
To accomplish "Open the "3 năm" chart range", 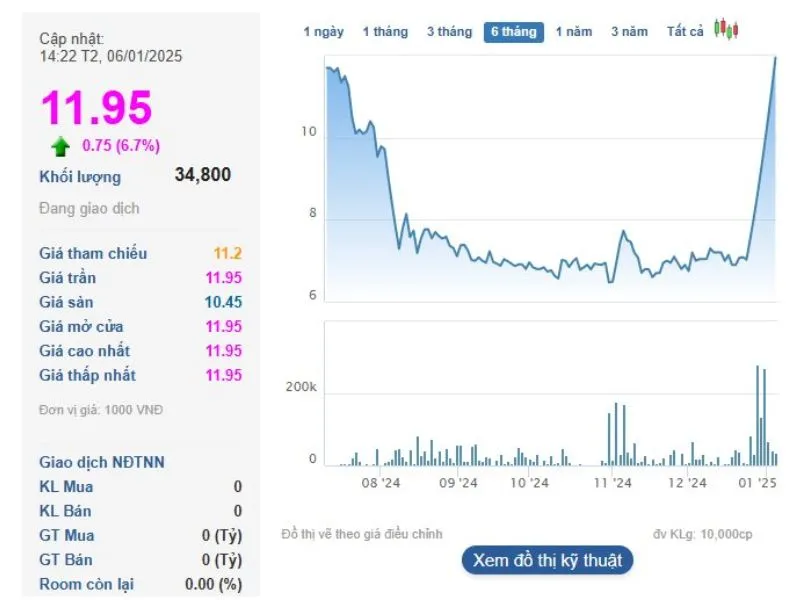I will (x=630, y=32).
